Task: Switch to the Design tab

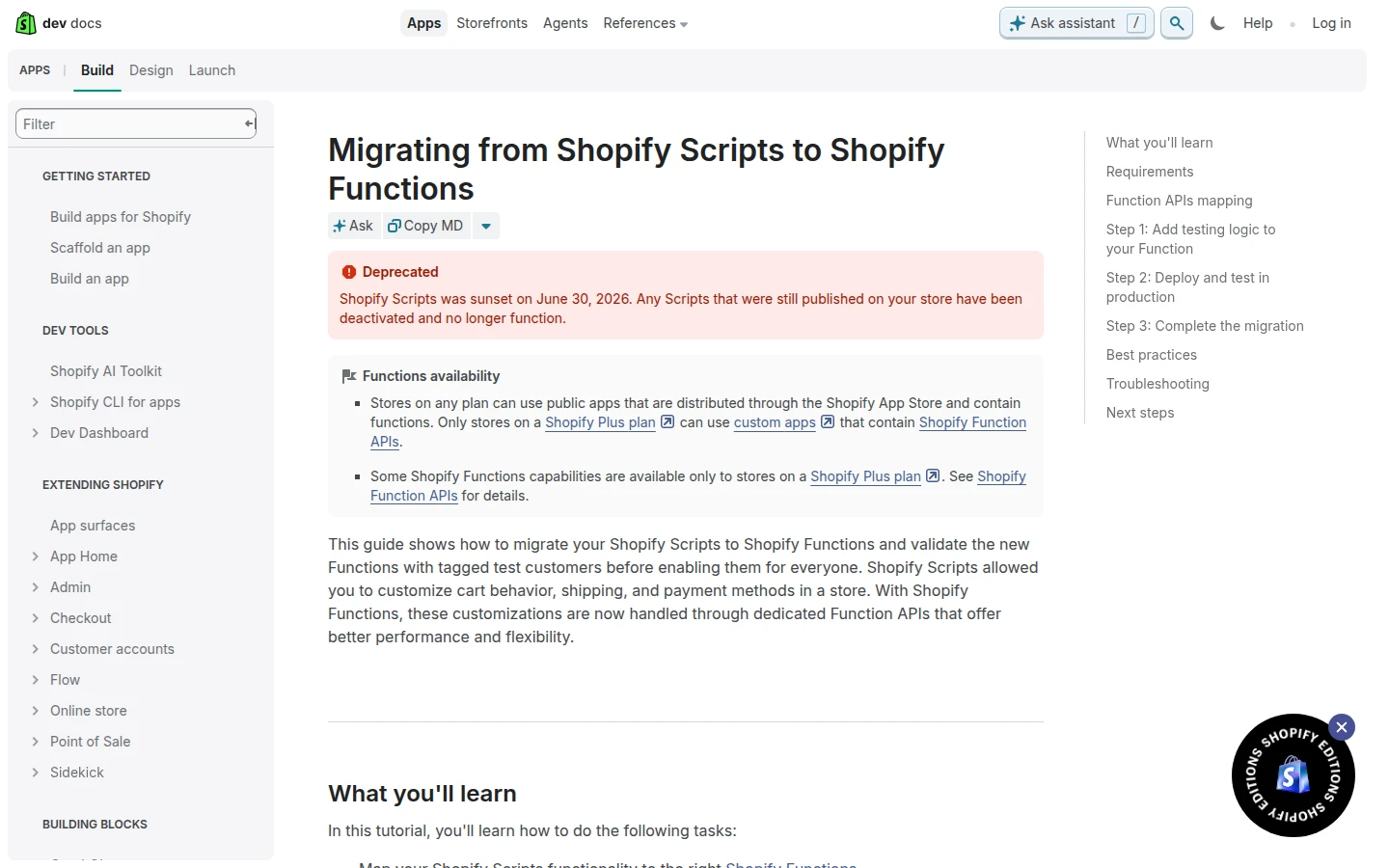Action: [x=151, y=70]
